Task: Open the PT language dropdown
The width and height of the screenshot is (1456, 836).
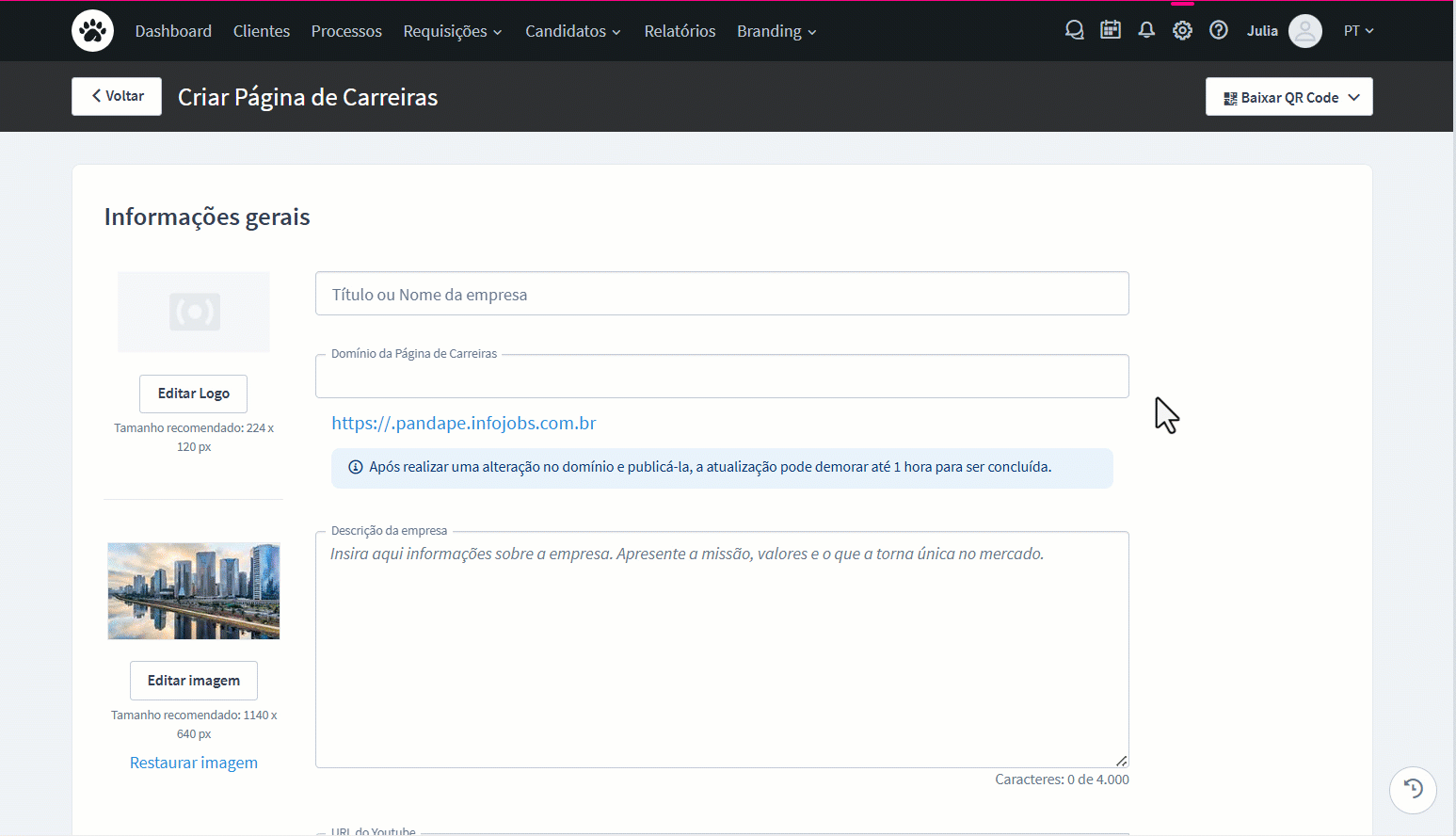Action: tap(1358, 31)
